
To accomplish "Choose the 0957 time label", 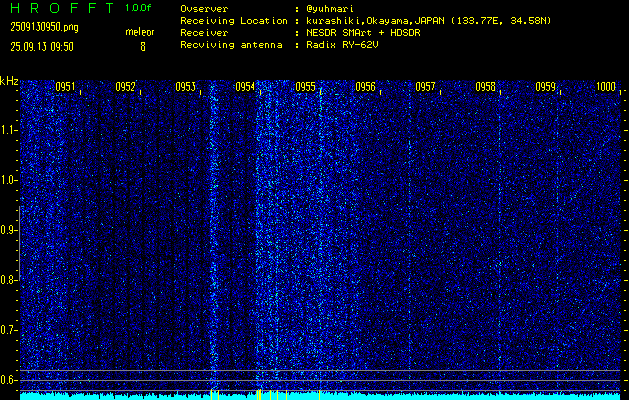I will (425, 87).
